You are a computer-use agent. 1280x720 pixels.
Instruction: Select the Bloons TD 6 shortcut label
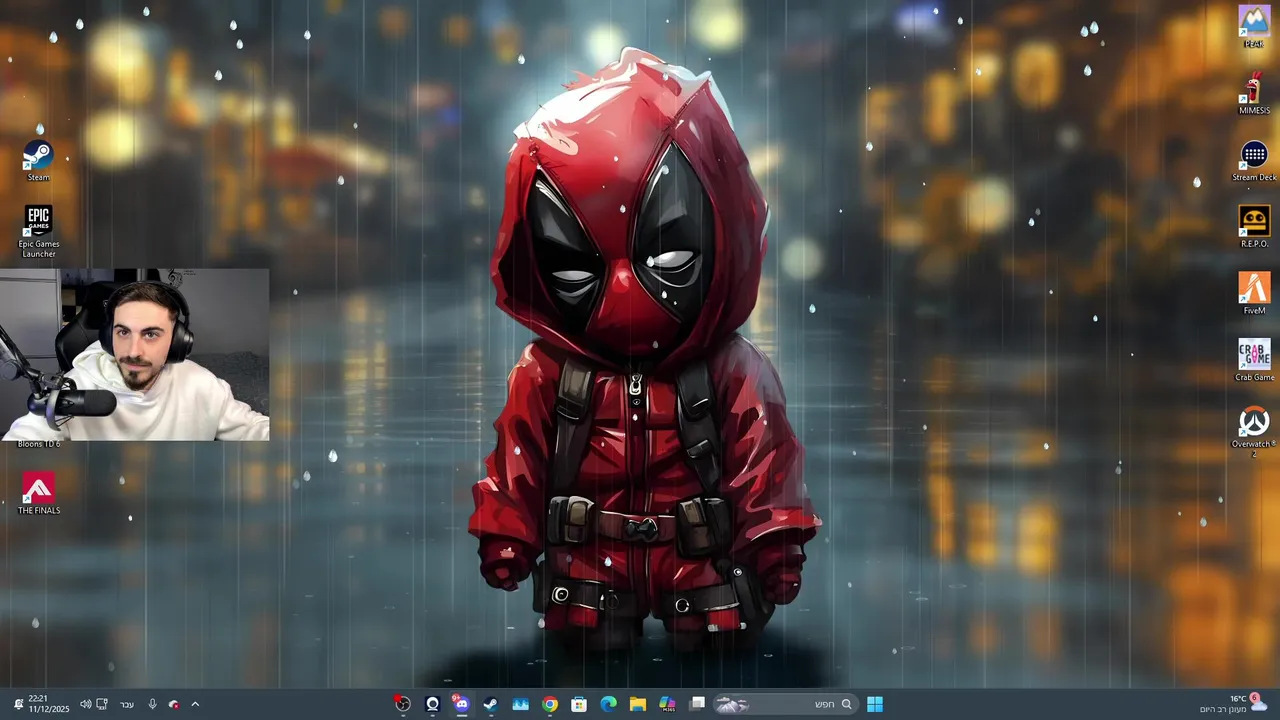[x=38, y=444]
